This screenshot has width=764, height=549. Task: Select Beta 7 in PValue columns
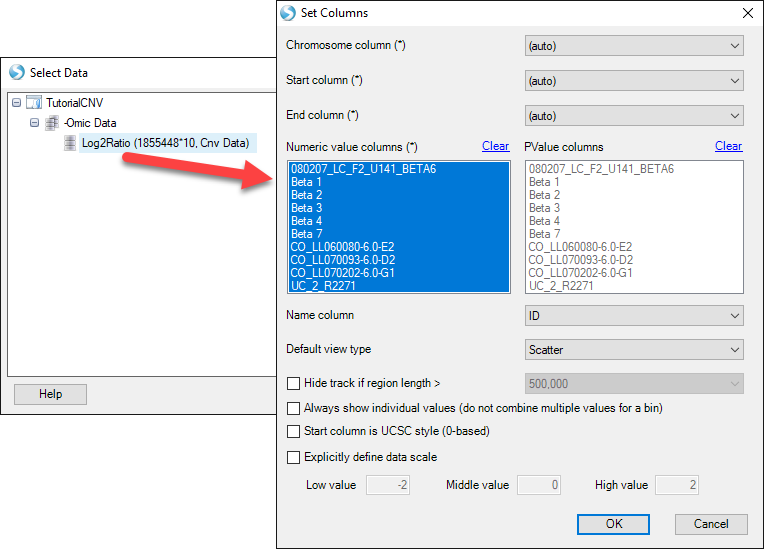tap(634, 234)
